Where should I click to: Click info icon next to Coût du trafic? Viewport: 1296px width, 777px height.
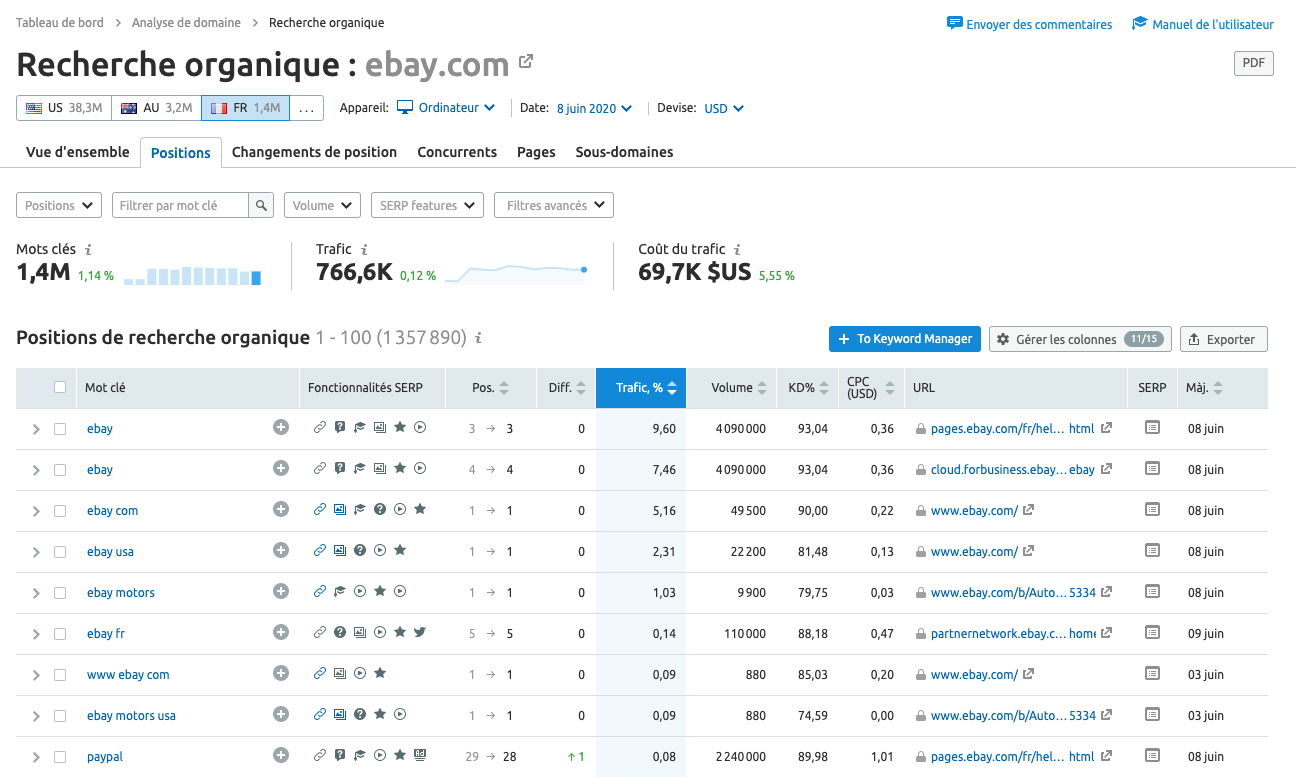point(737,250)
